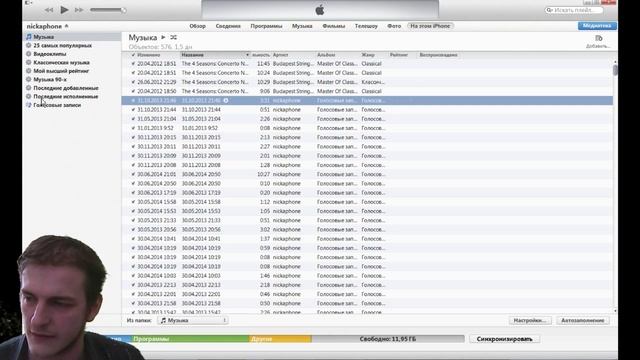Viewport: 640px width, 360px height.
Task: Click gear icon of Последние добавленные playlist
Action: (x=29, y=88)
